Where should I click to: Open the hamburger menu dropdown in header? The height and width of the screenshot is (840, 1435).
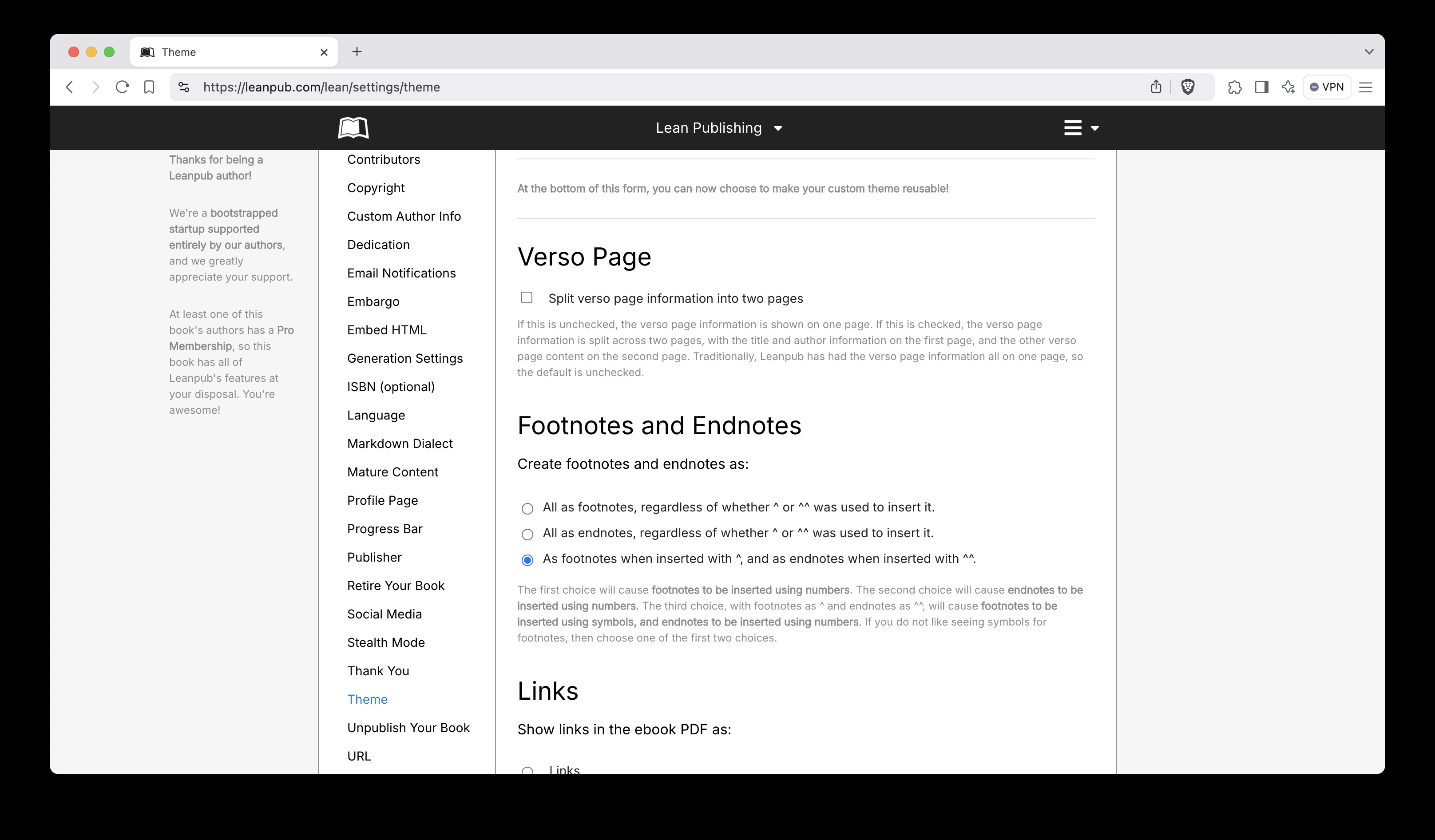click(x=1080, y=128)
